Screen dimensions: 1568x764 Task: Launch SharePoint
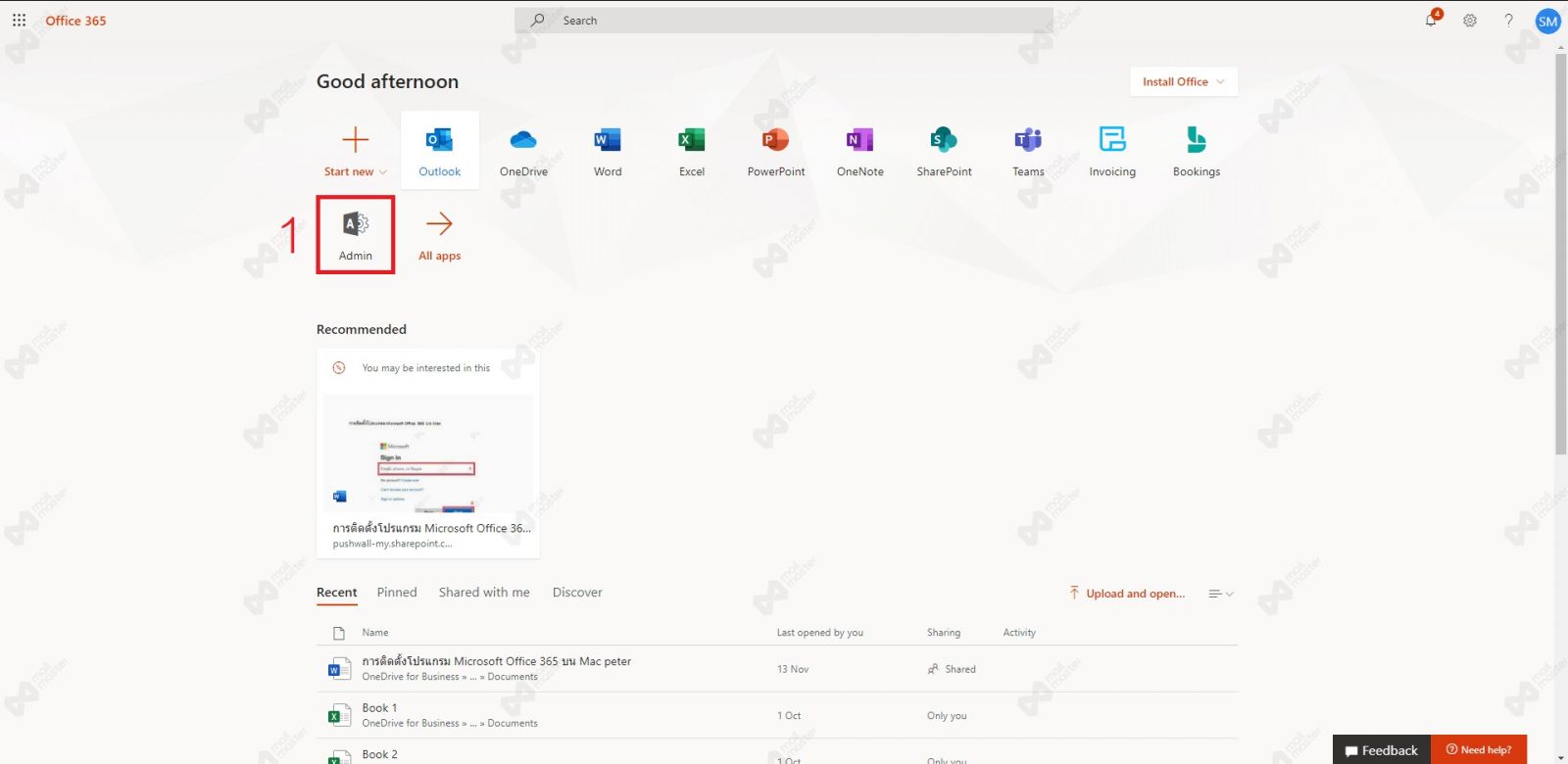pos(945,150)
